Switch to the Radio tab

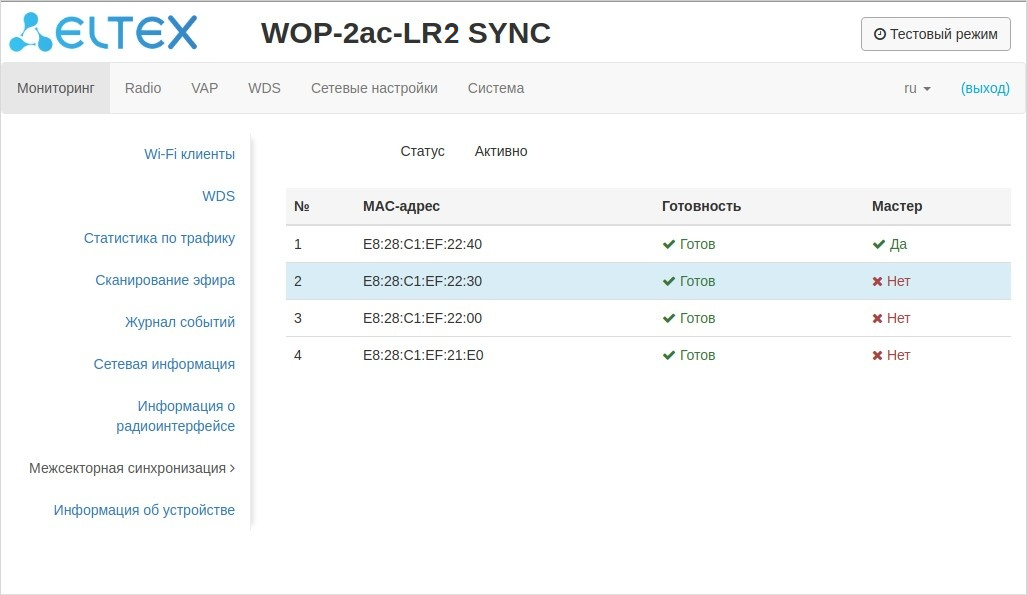tap(143, 88)
